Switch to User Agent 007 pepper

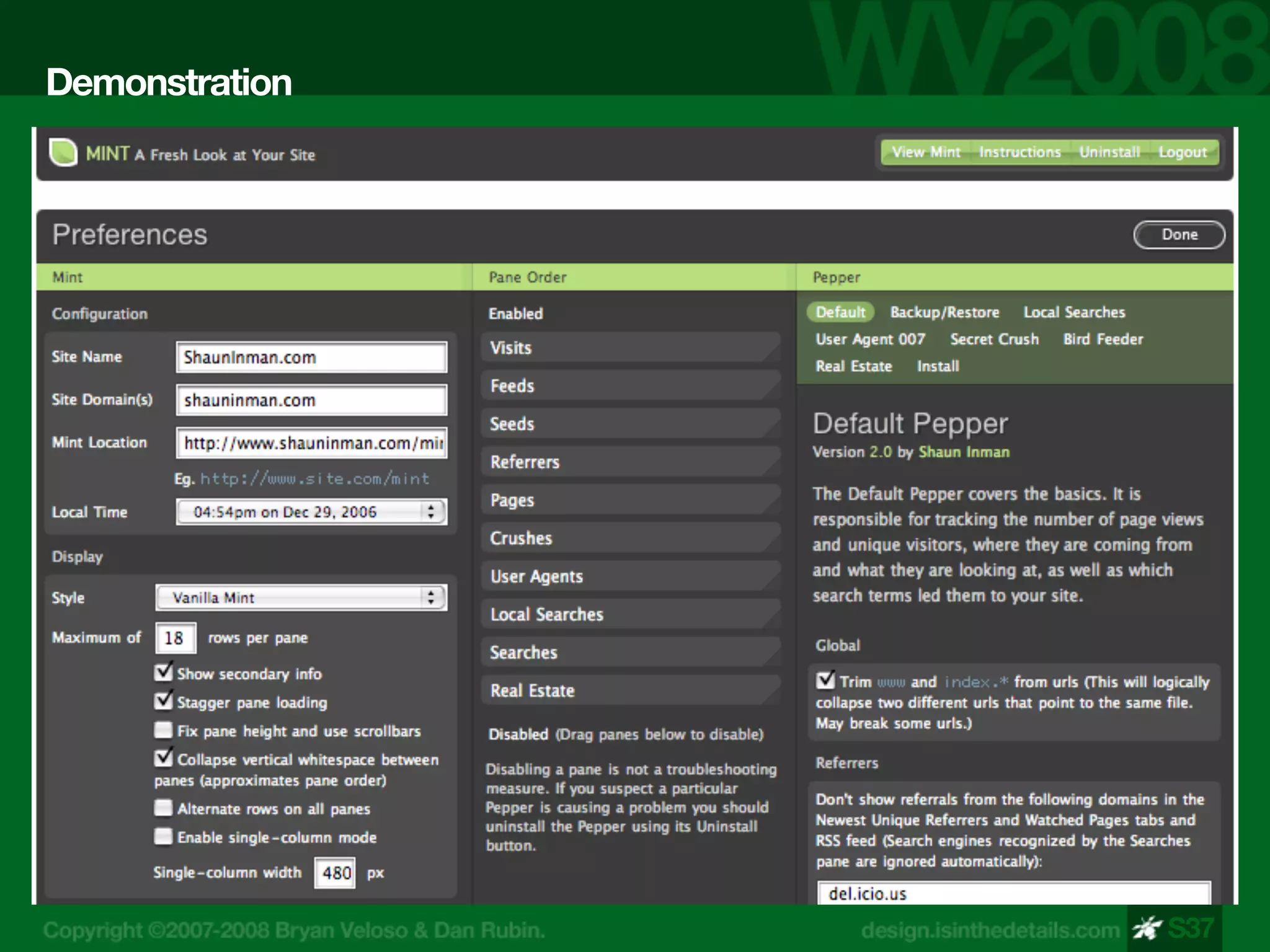click(x=870, y=340)
